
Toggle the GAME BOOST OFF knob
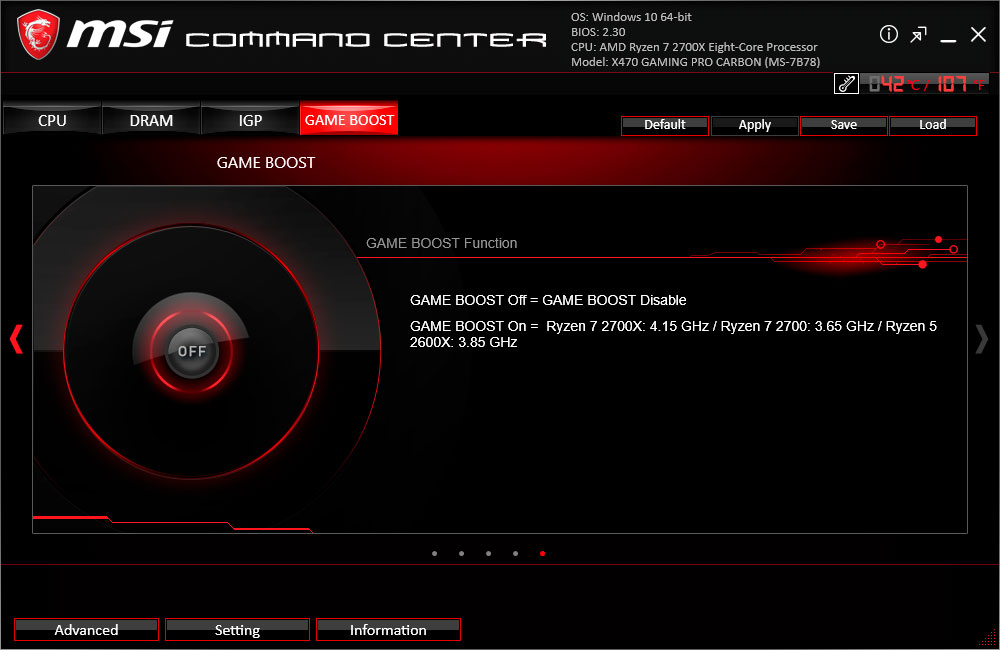[x=191, y=352]
